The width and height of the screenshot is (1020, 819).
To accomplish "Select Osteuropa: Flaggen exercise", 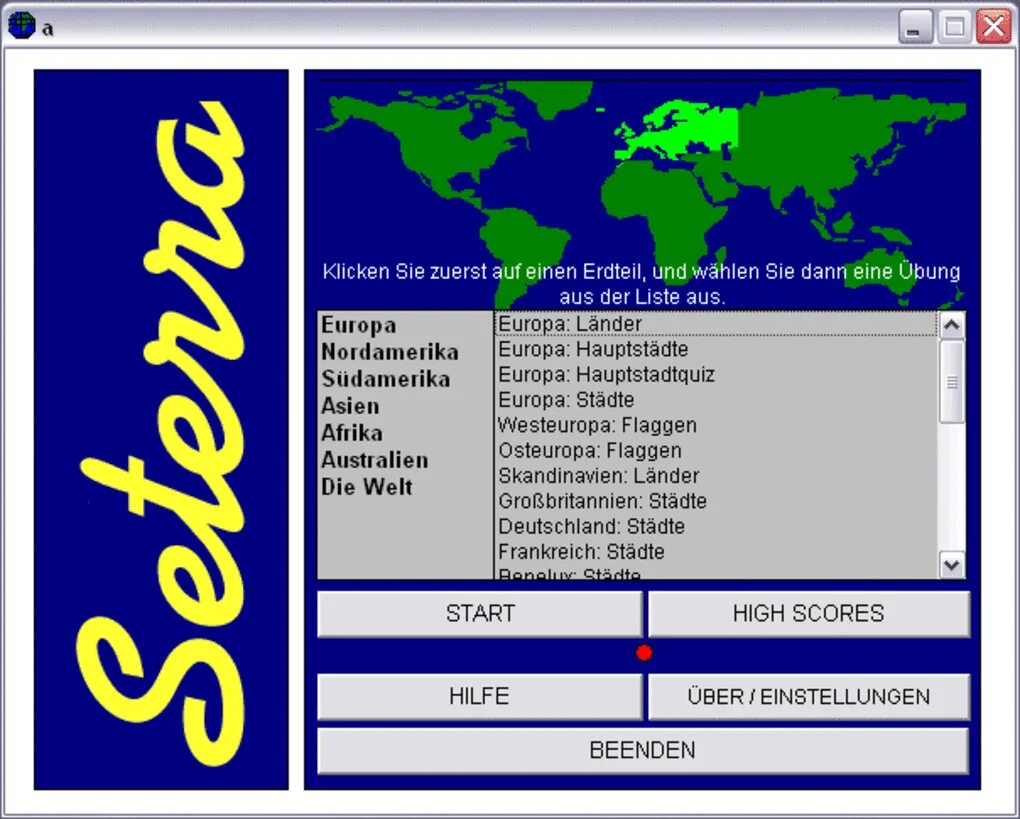I will click(716, 450).
